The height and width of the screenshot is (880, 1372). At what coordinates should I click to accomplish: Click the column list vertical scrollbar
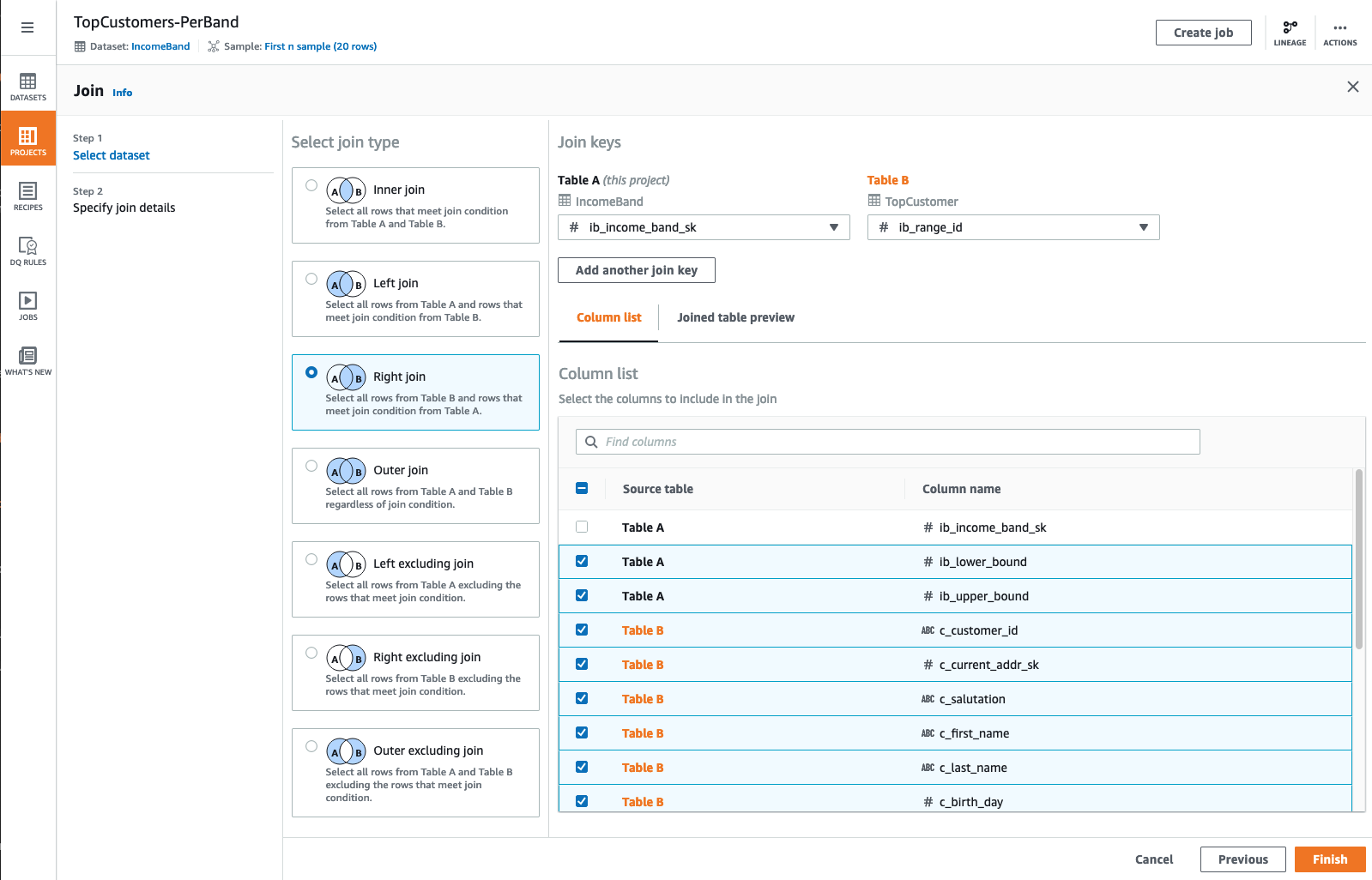click(1358, 558)
